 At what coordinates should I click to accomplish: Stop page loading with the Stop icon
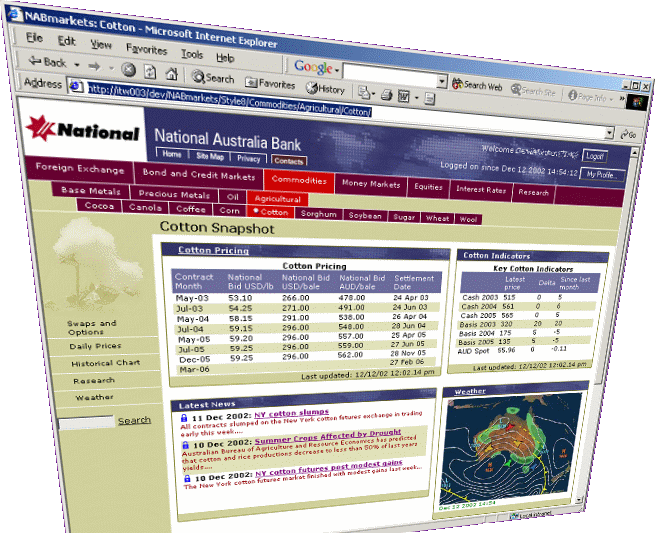(129, 69)
